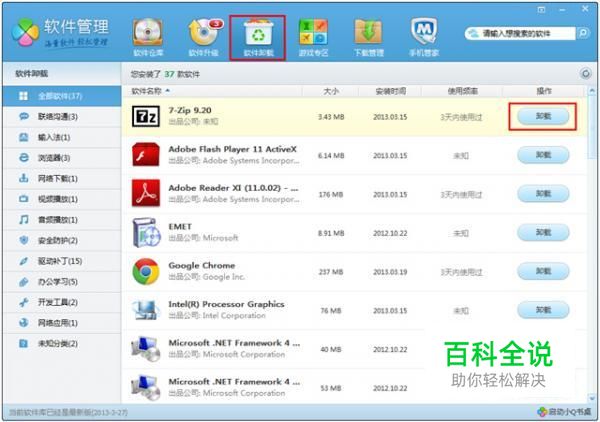Click Intel Corporation publisher text
This screenshot has width=600, height=422.
pos(234,316)
